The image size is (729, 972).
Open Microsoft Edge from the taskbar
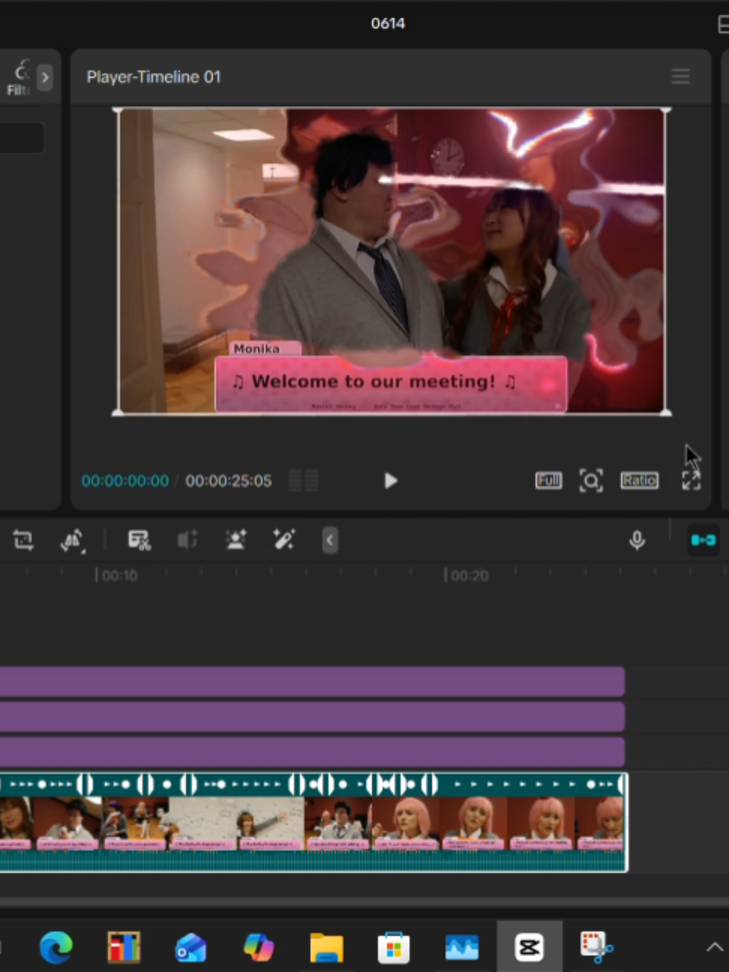(56, 947)
